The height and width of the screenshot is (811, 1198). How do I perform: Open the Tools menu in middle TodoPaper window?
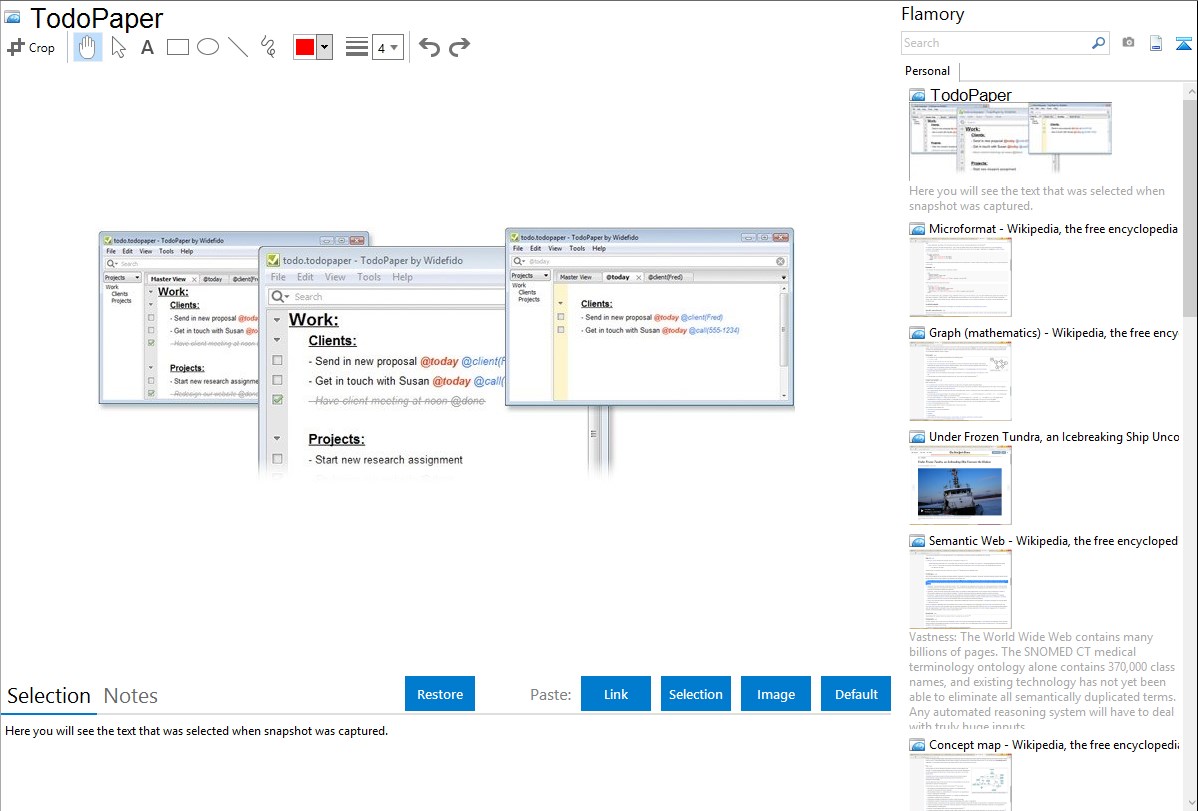369,277
